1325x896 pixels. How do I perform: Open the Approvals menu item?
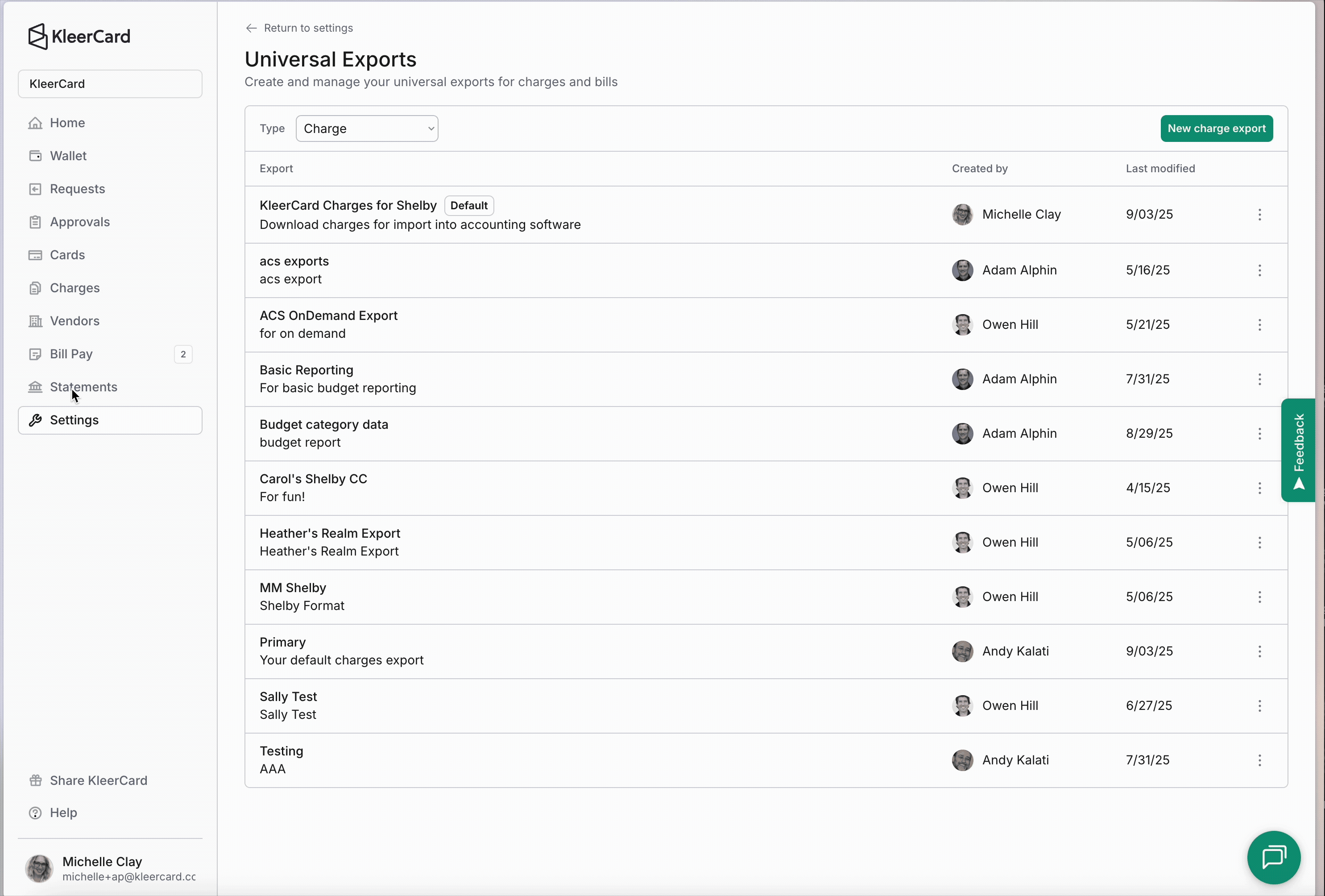point(80,222)
